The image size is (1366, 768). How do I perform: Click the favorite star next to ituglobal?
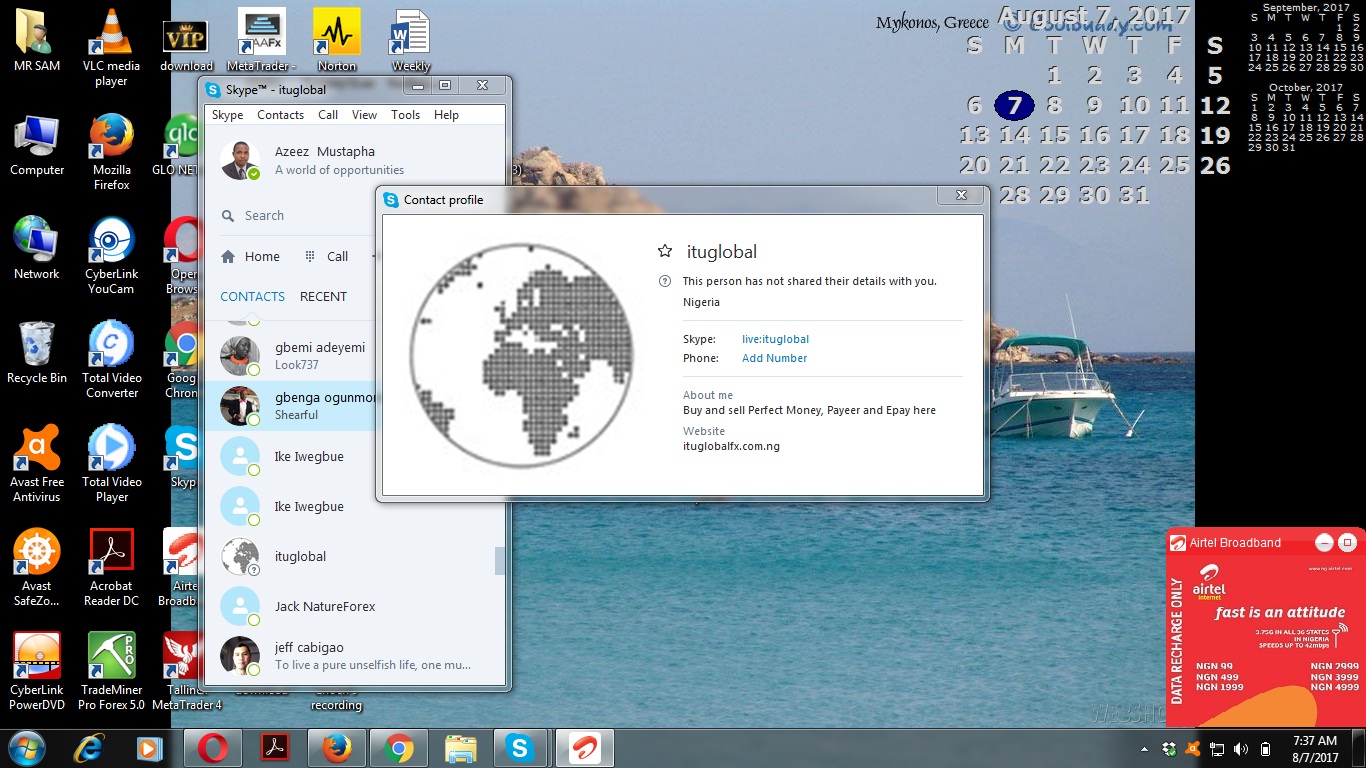coord(665,252)
